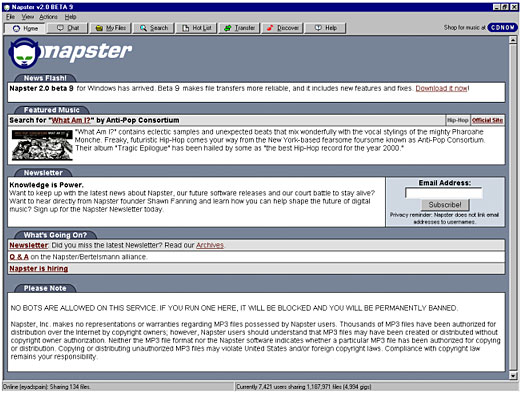Image resolution: width=521 pixels, height=393 pixels.
Task: Open the Home tab
Action: (25, 28)
